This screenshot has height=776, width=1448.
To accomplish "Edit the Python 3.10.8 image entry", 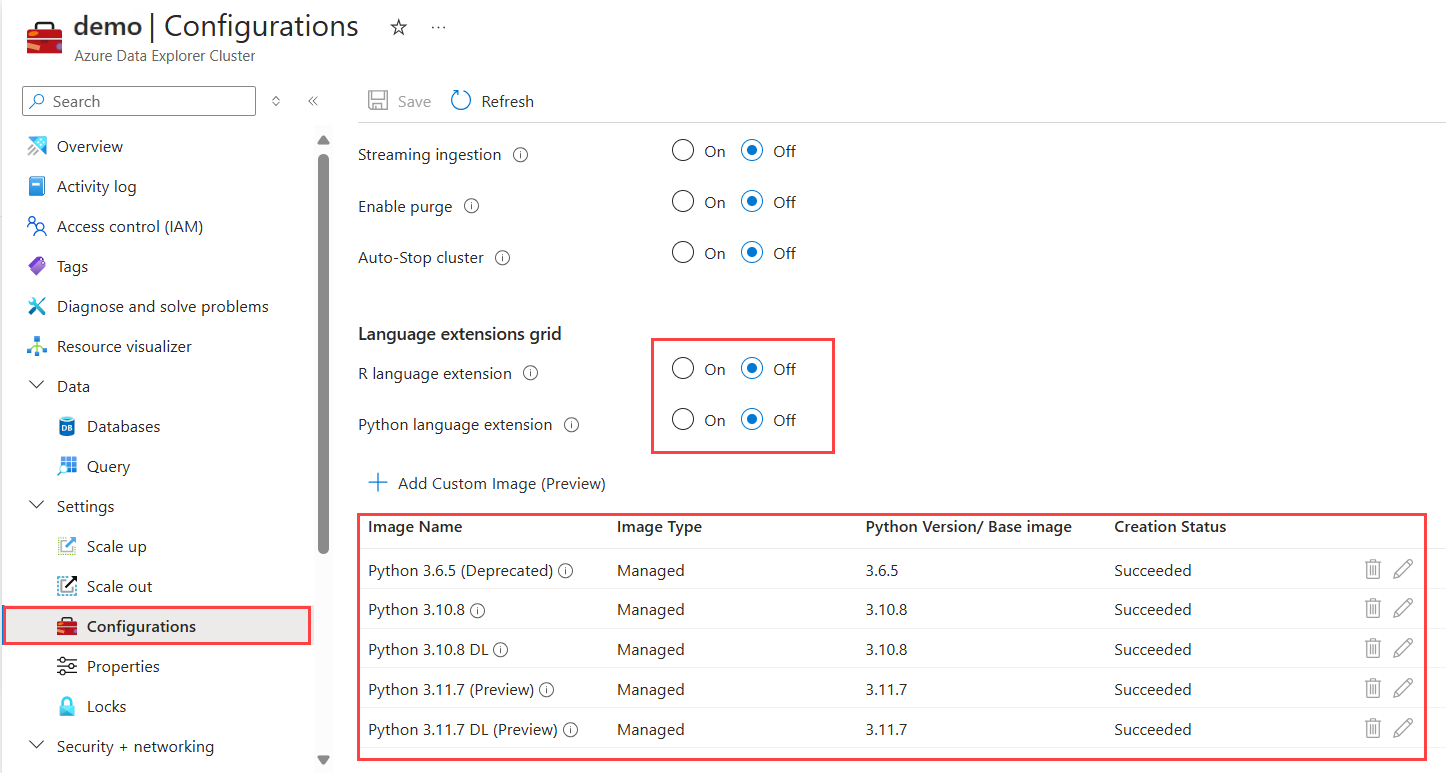I will (x=1403, y=608).
